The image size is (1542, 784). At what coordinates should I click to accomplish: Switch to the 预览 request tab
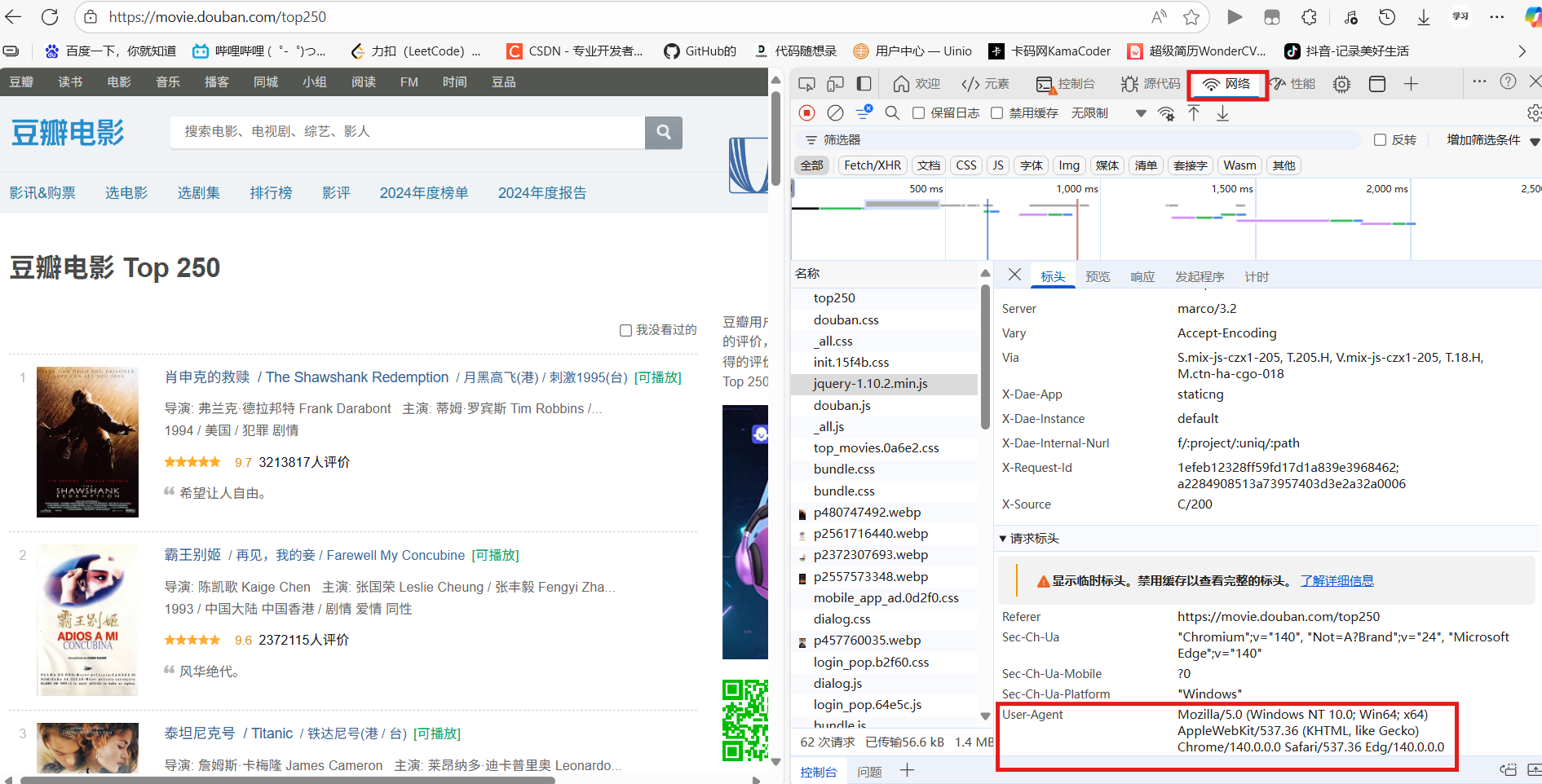coord(1098,277)
